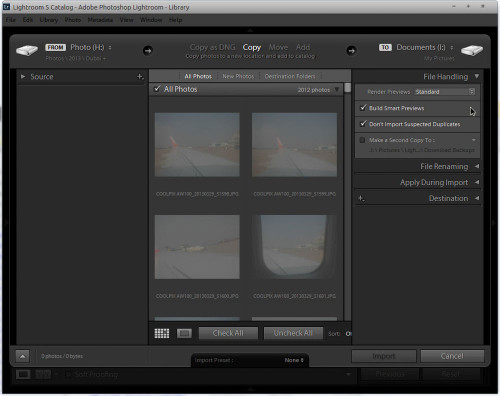Click the destination hard drive icon
Screen dimensions: 500x396
[472, 50]
